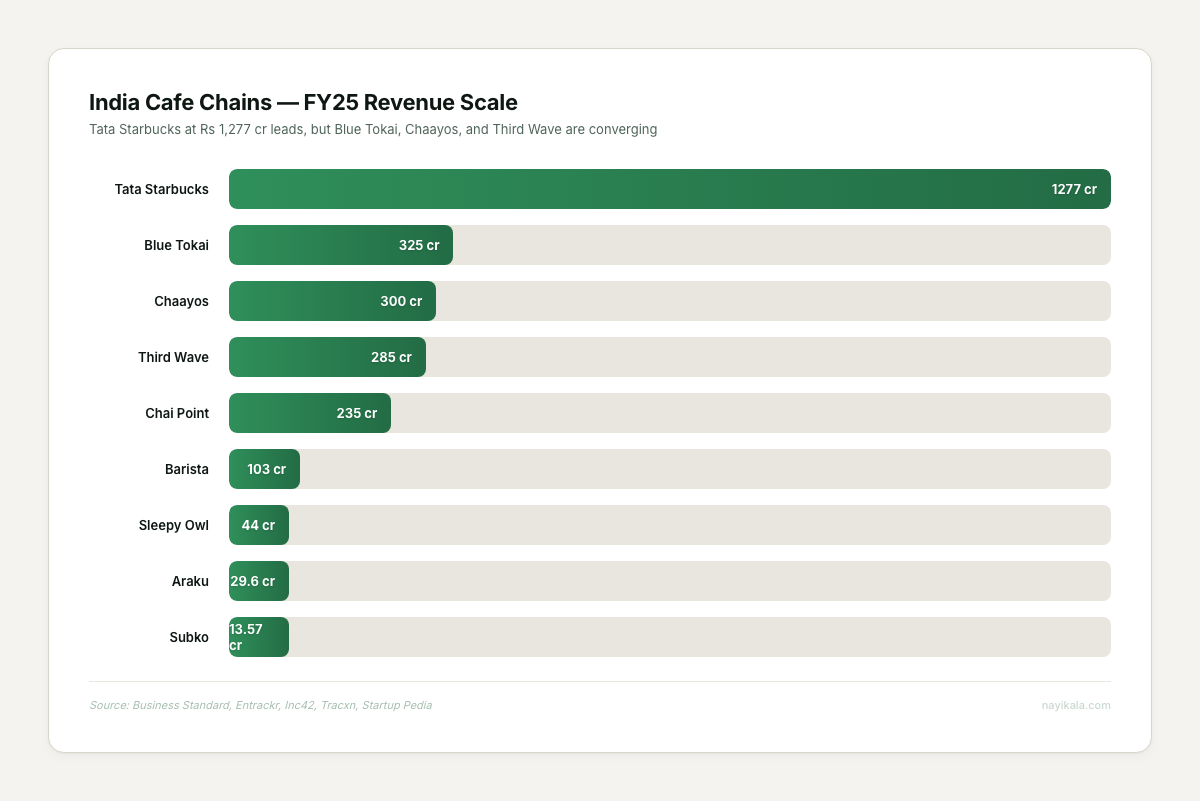Click the Chaayos green bar

332,301
